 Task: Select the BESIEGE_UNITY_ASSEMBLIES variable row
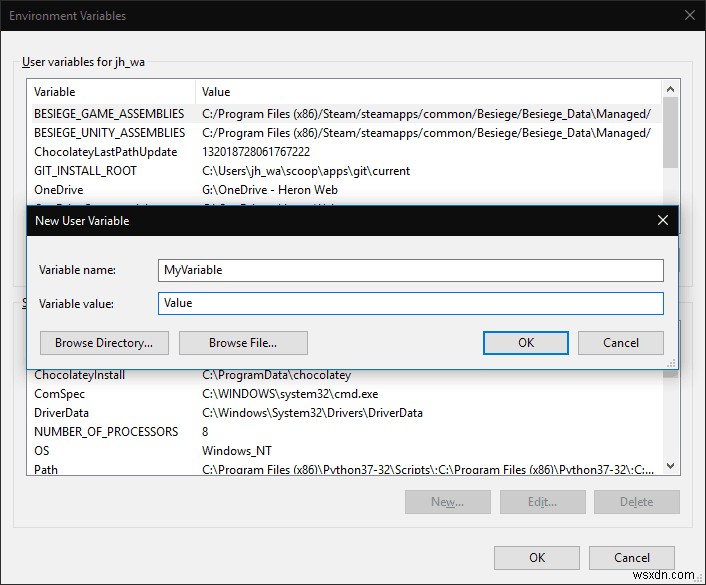[x=347, y=133]
